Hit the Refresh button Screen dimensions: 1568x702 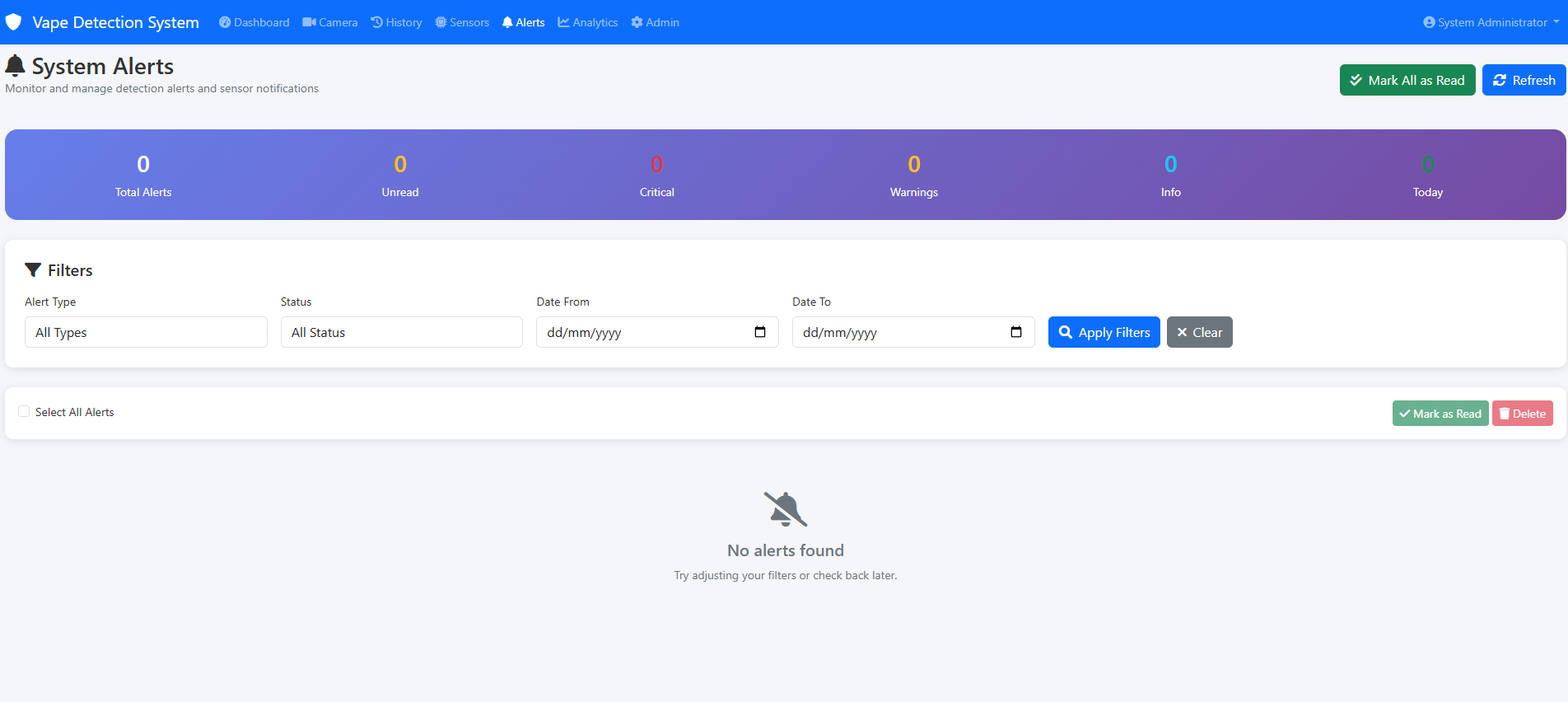pyautogui.click(x=1524, y=80)
